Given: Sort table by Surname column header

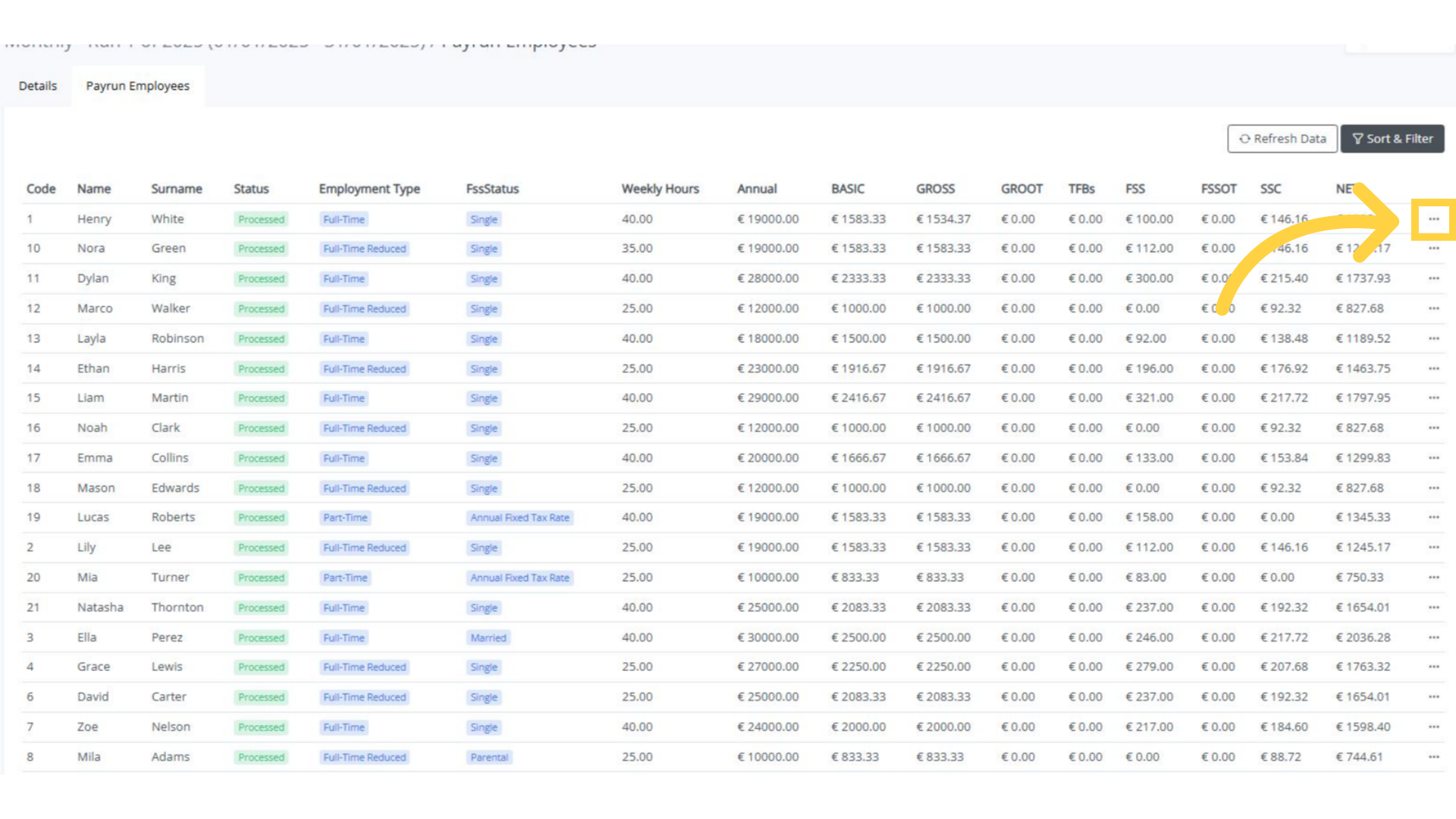Looking at the screenshot, I should 176,189.
